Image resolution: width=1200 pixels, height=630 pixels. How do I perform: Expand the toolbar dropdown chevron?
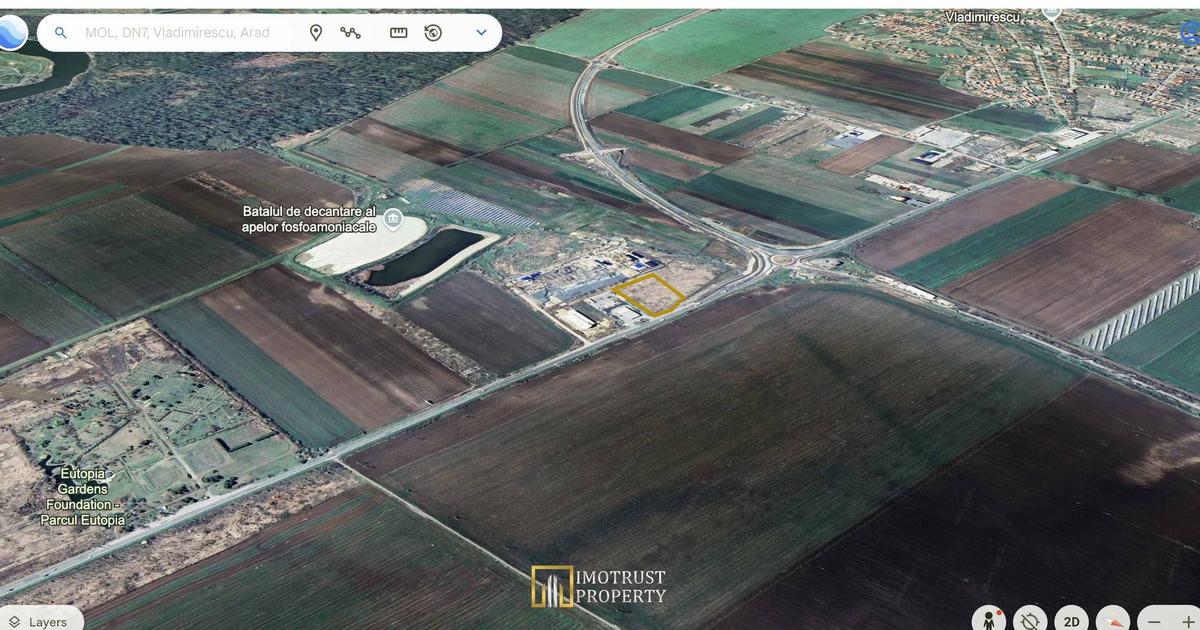[x=481, y=33]
